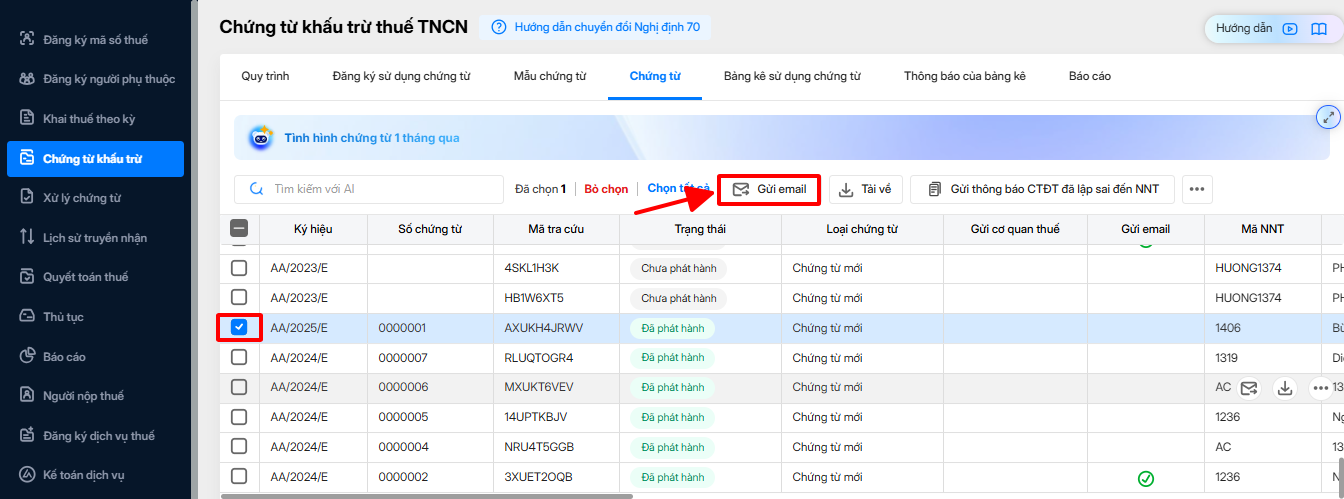The width and height of the screenshot is (1344, 499).
Task: Click the Bỏ chọn link
Action: coord(606,189)
